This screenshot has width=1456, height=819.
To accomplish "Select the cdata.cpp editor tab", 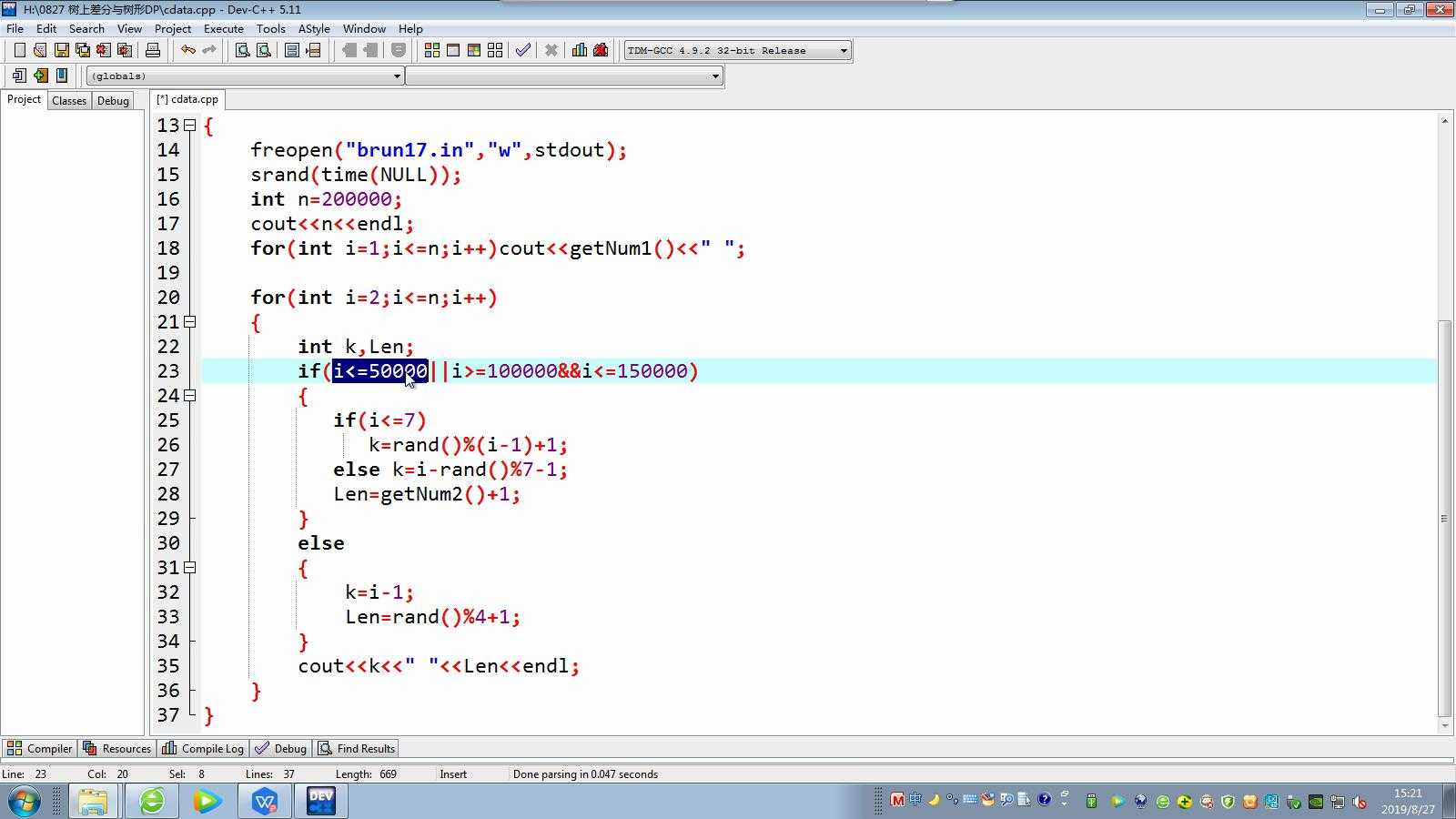I will point(187,99).
